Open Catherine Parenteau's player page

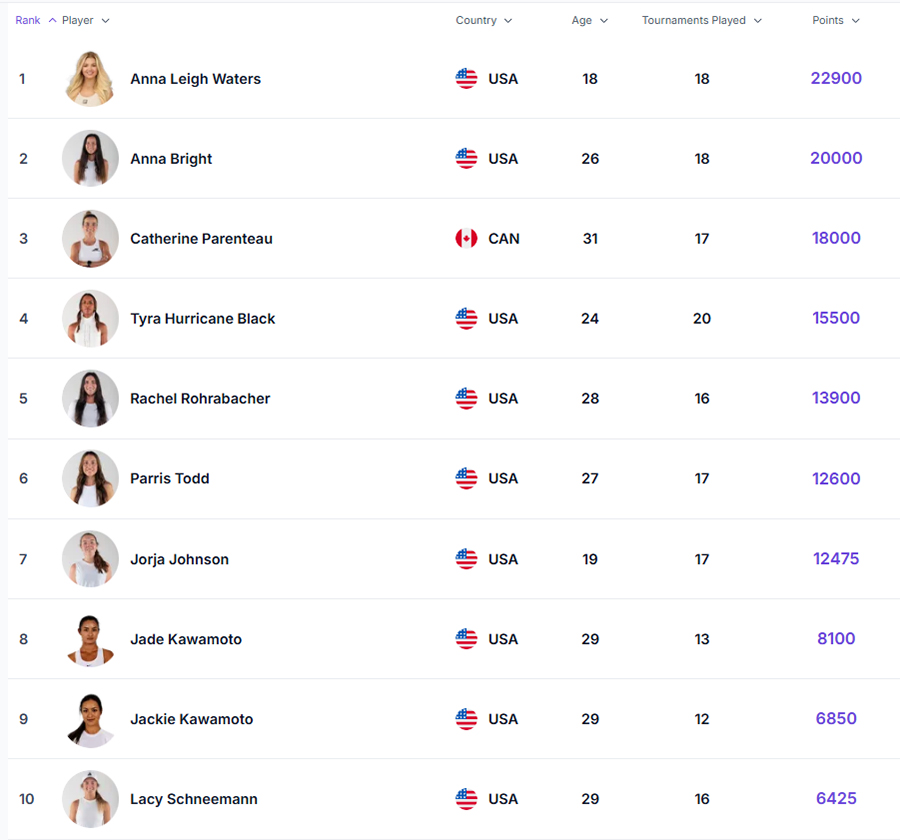tap(201, 239)
